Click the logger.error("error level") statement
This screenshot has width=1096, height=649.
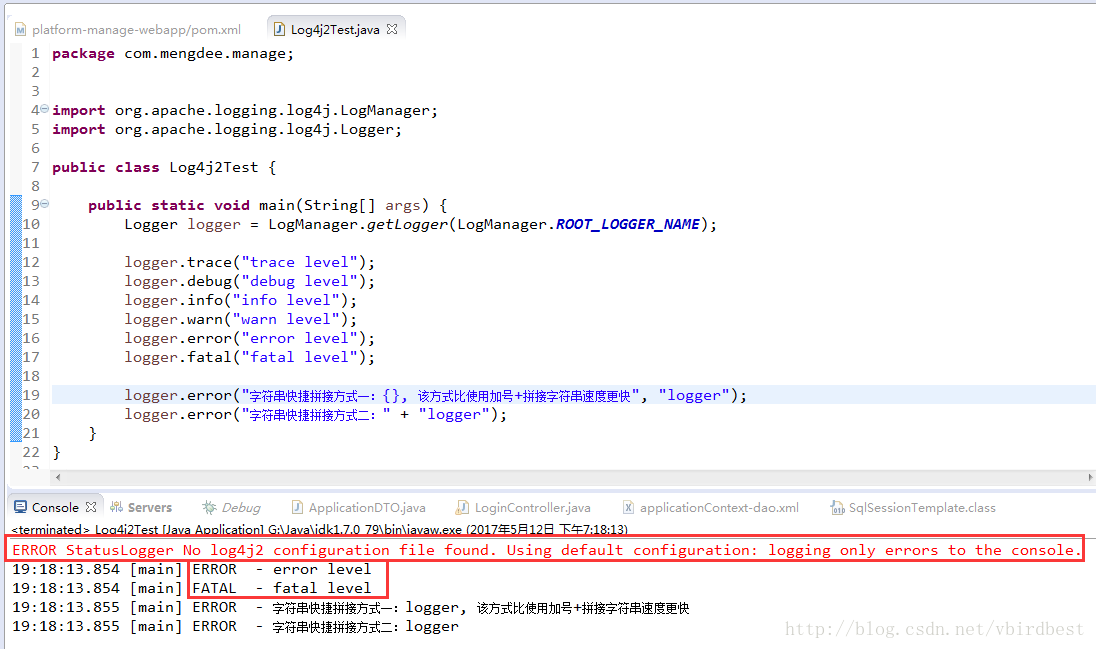(x=250, y=338)
